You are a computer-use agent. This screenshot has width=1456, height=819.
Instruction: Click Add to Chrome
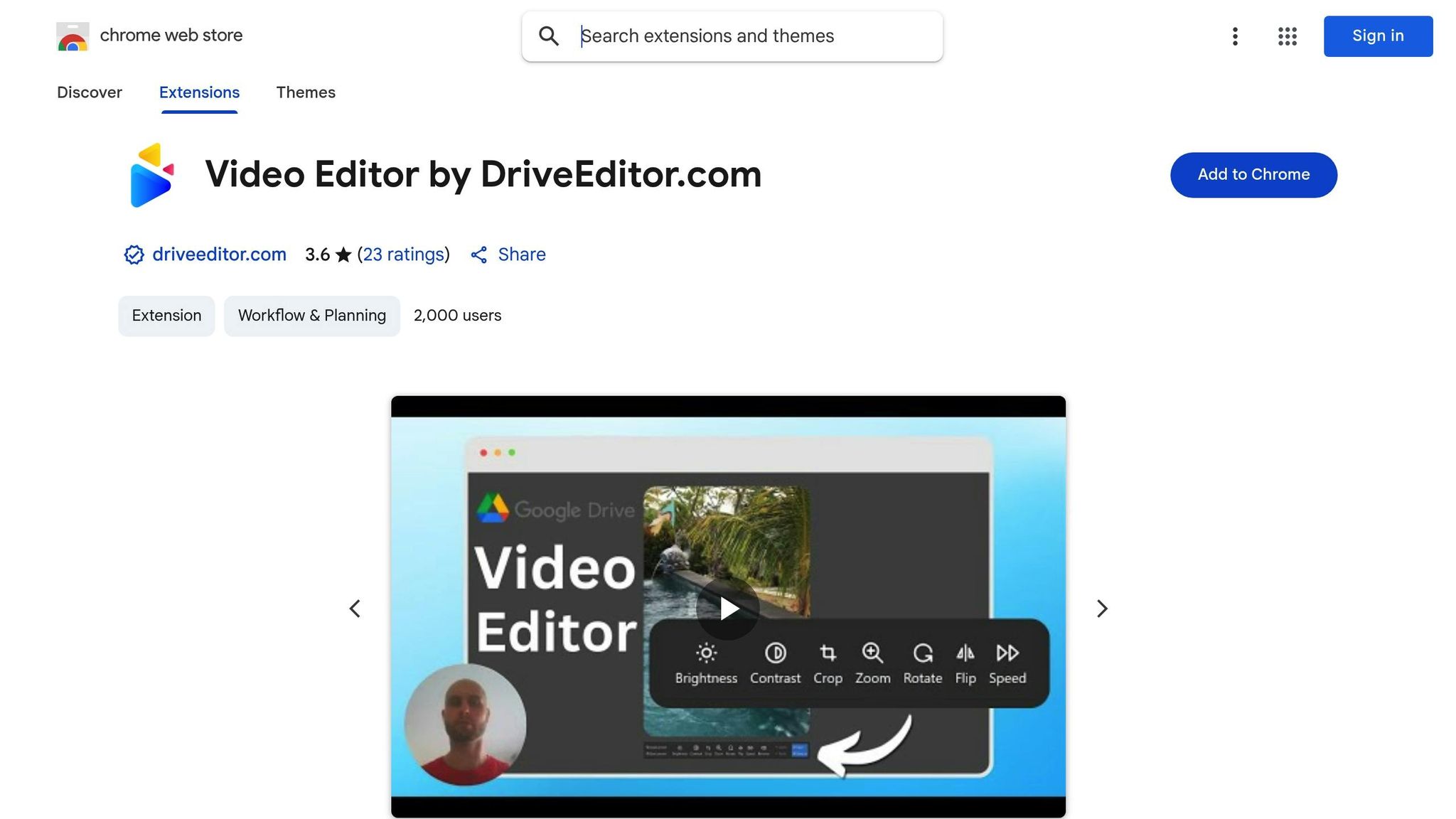click(1253, 175)
